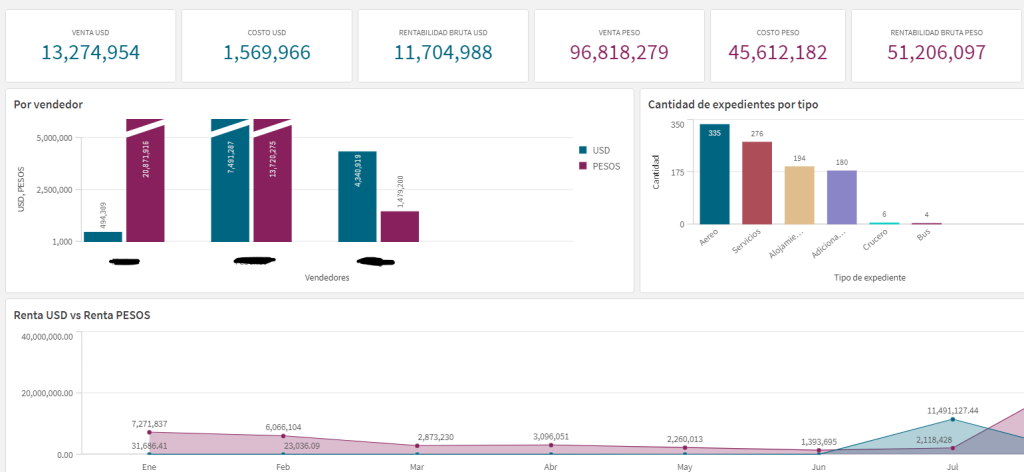Select the Feb data point 6,066,104
Viewport: 1024px width, 472px height.
click(283, 436)
